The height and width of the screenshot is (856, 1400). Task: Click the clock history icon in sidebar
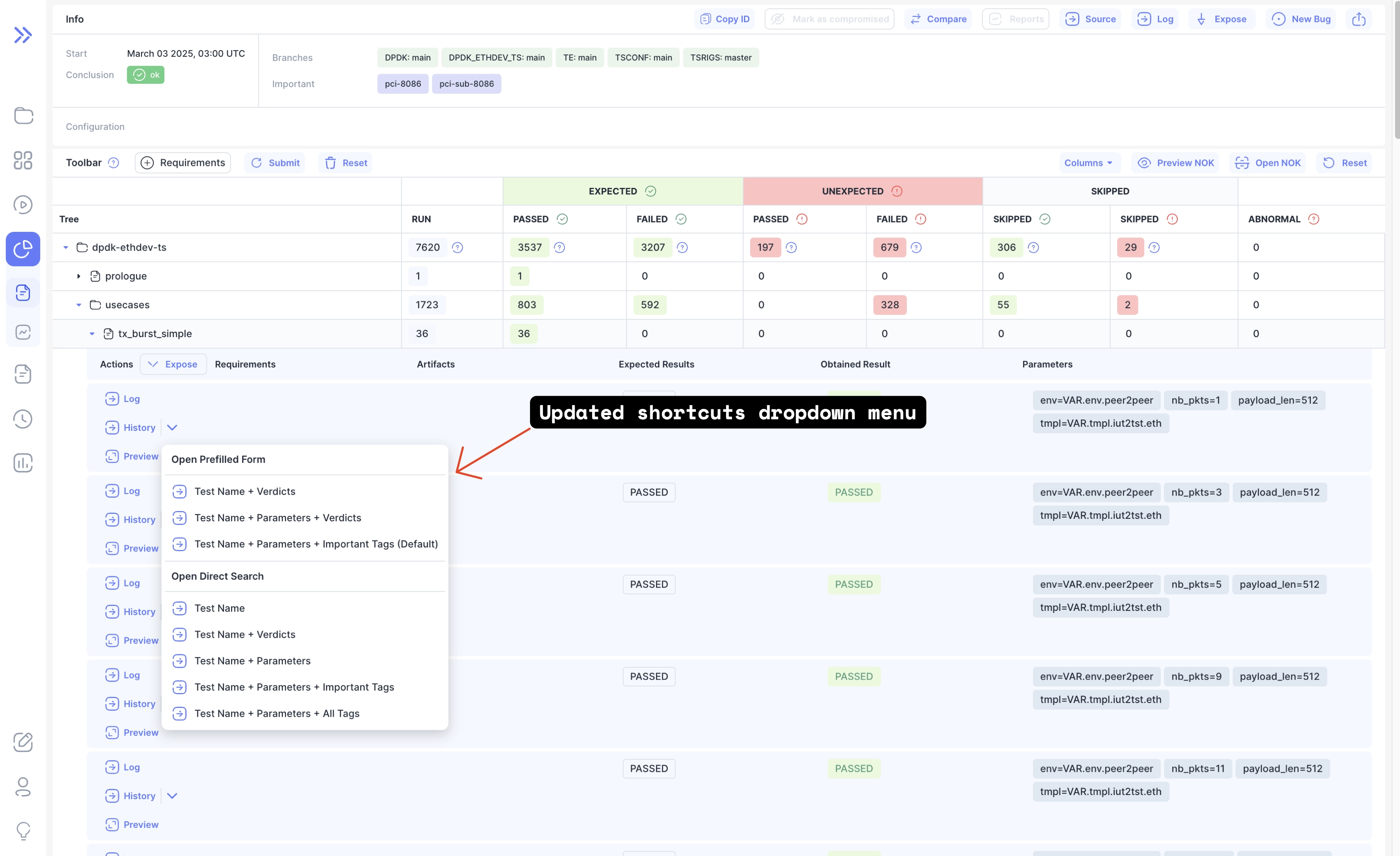(x=23, y=419)
